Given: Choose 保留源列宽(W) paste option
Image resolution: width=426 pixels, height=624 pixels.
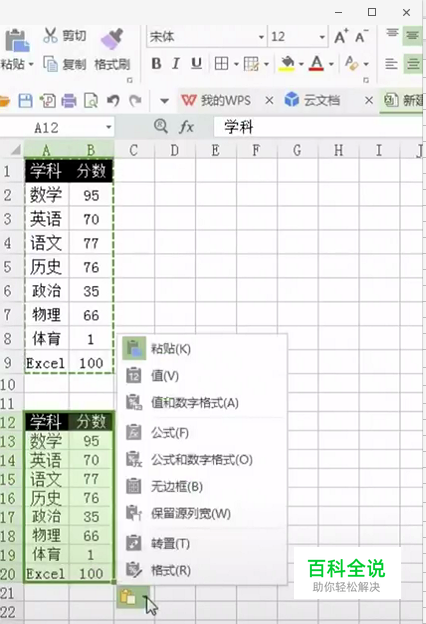Looking at the screenshot, I should point(203,513).
